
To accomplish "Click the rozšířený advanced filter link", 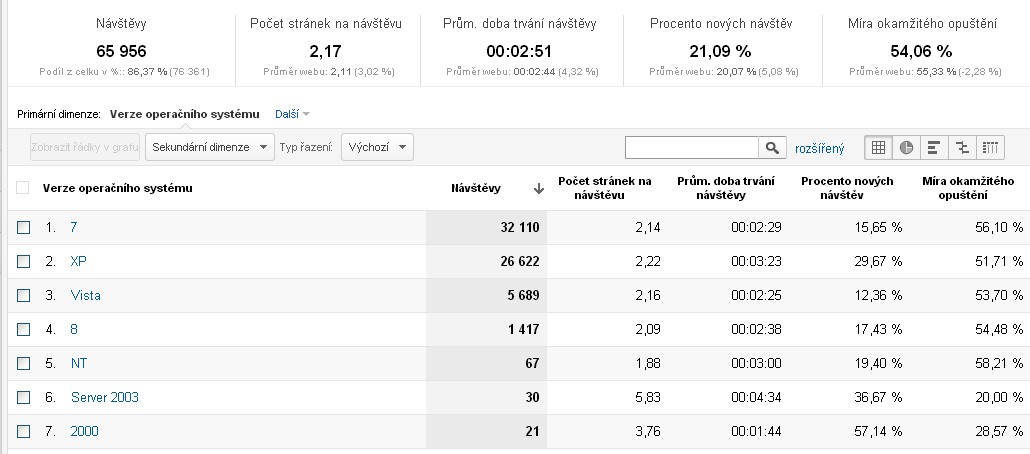I will coord(819,148).
